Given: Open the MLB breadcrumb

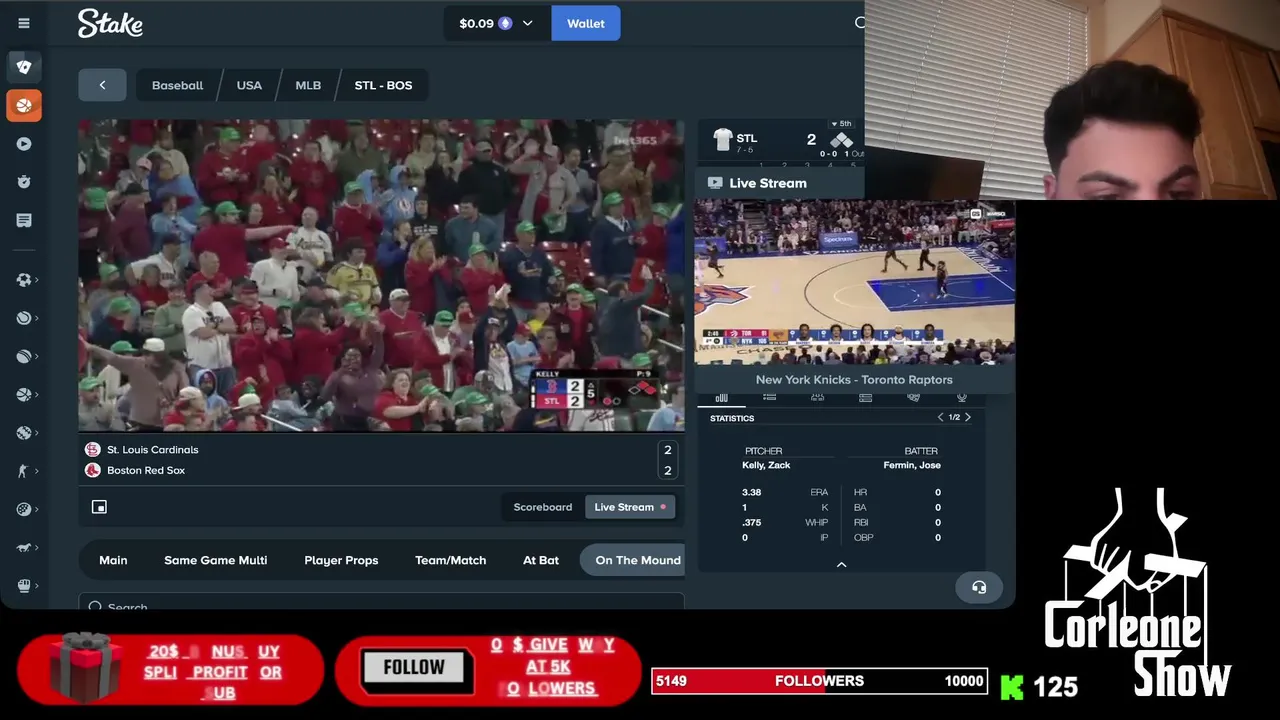Looking at the screenshot, I should [308, 85].
